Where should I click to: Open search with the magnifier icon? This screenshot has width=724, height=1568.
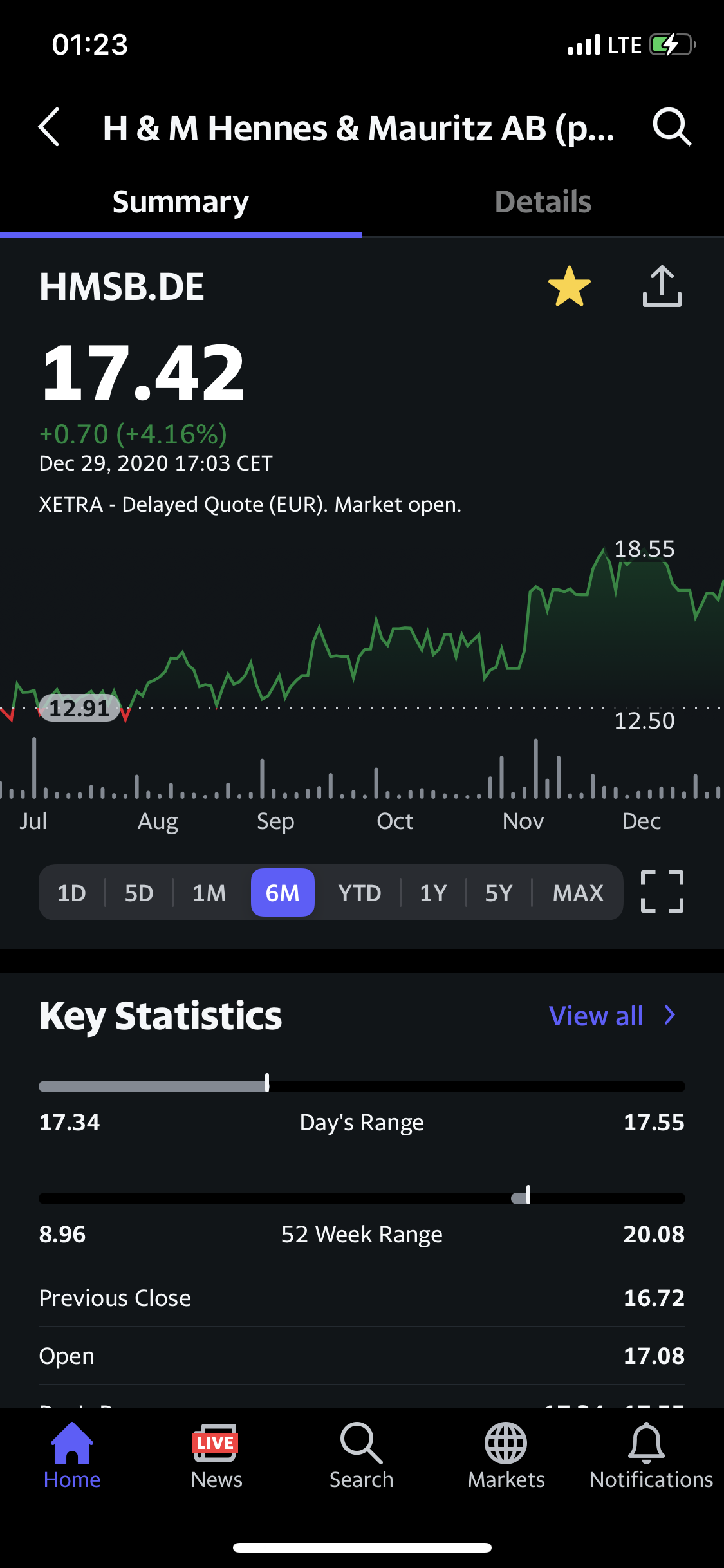click(672, 127)
